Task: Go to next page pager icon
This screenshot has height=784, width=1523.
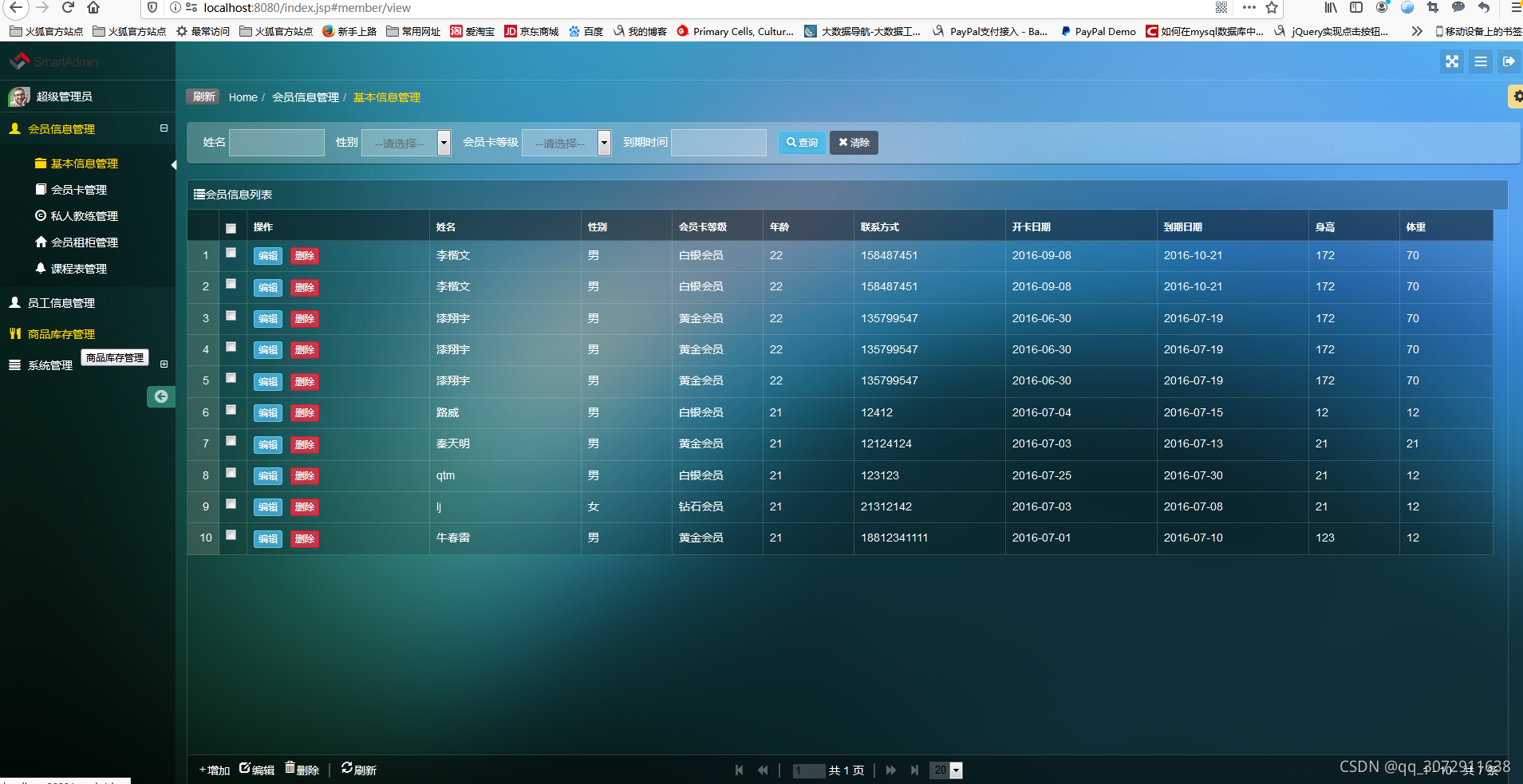Action: pyautogui.click(x=891, y=770)
